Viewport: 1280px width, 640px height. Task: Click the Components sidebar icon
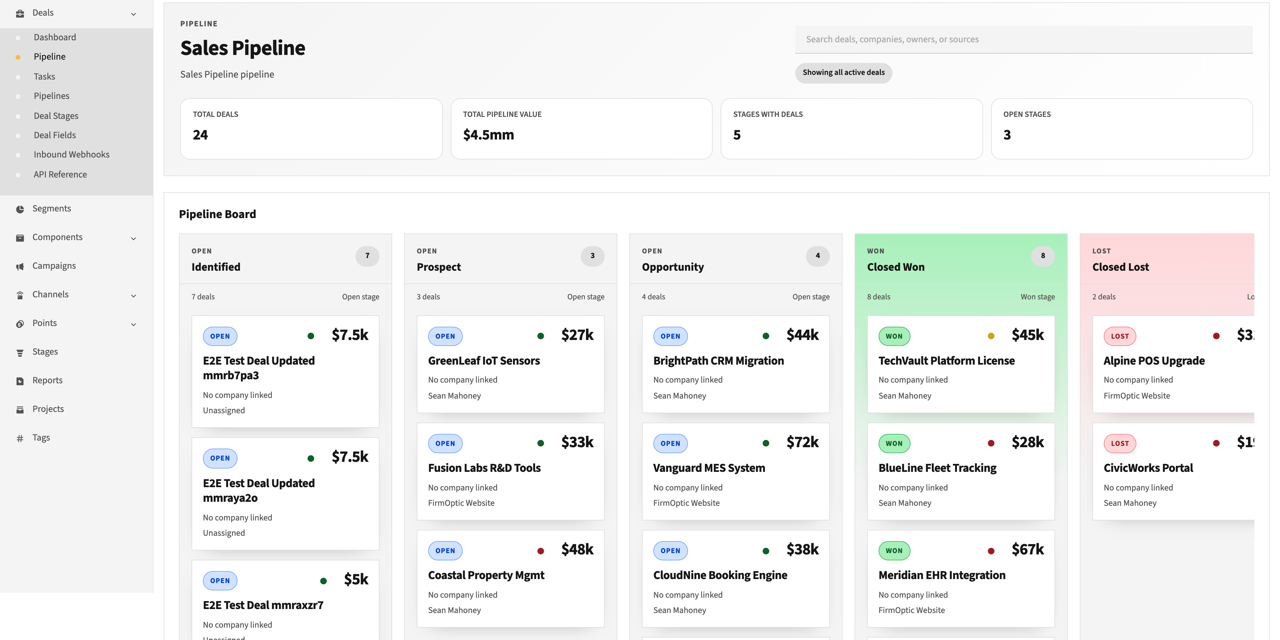point(20,238)
